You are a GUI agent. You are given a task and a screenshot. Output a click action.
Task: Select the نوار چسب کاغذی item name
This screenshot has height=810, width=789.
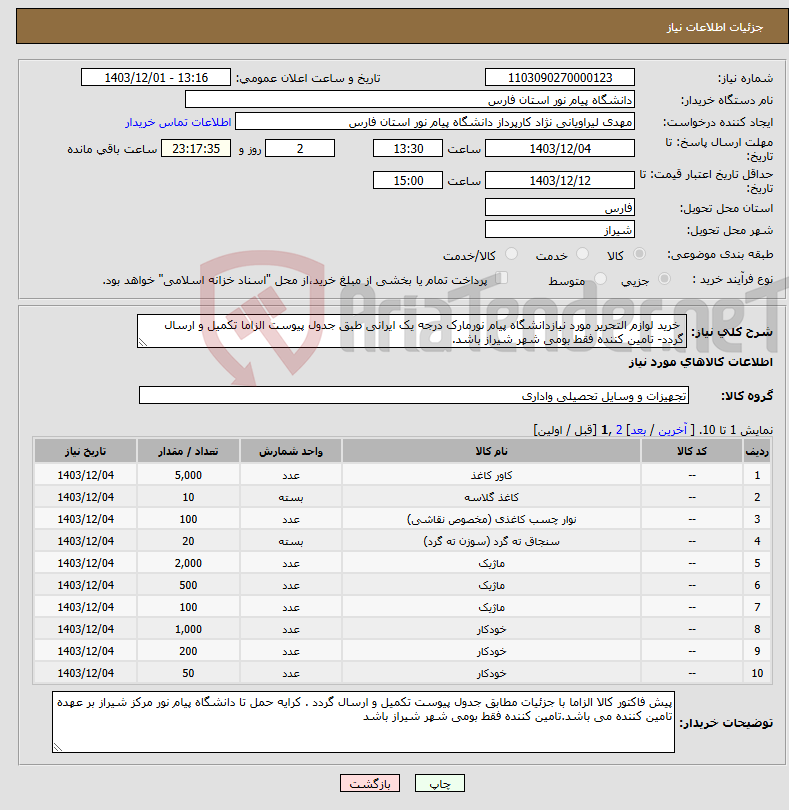coord(491,519)
